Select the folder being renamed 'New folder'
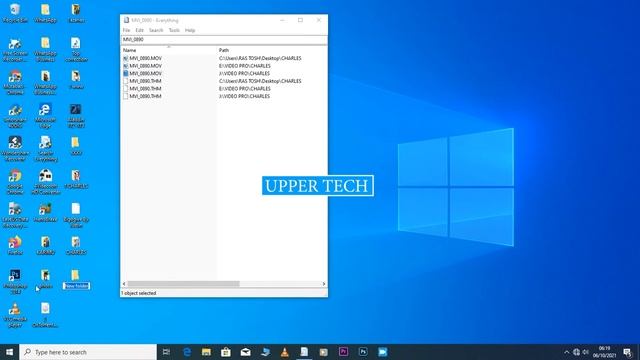 tap(76, 279)
